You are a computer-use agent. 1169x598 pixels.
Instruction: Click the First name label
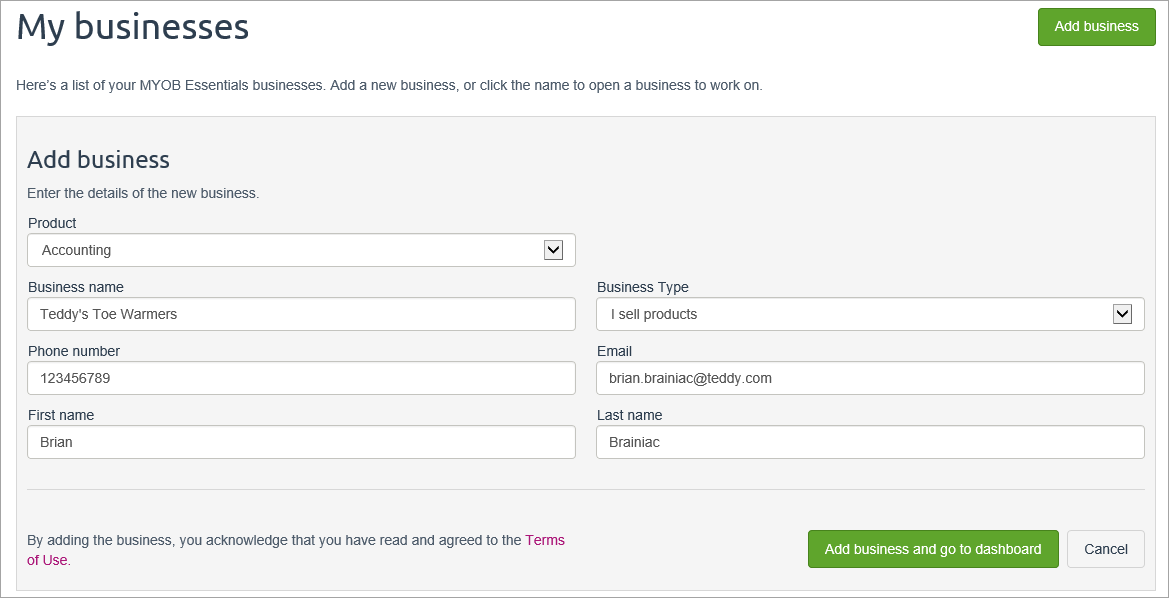61,415
